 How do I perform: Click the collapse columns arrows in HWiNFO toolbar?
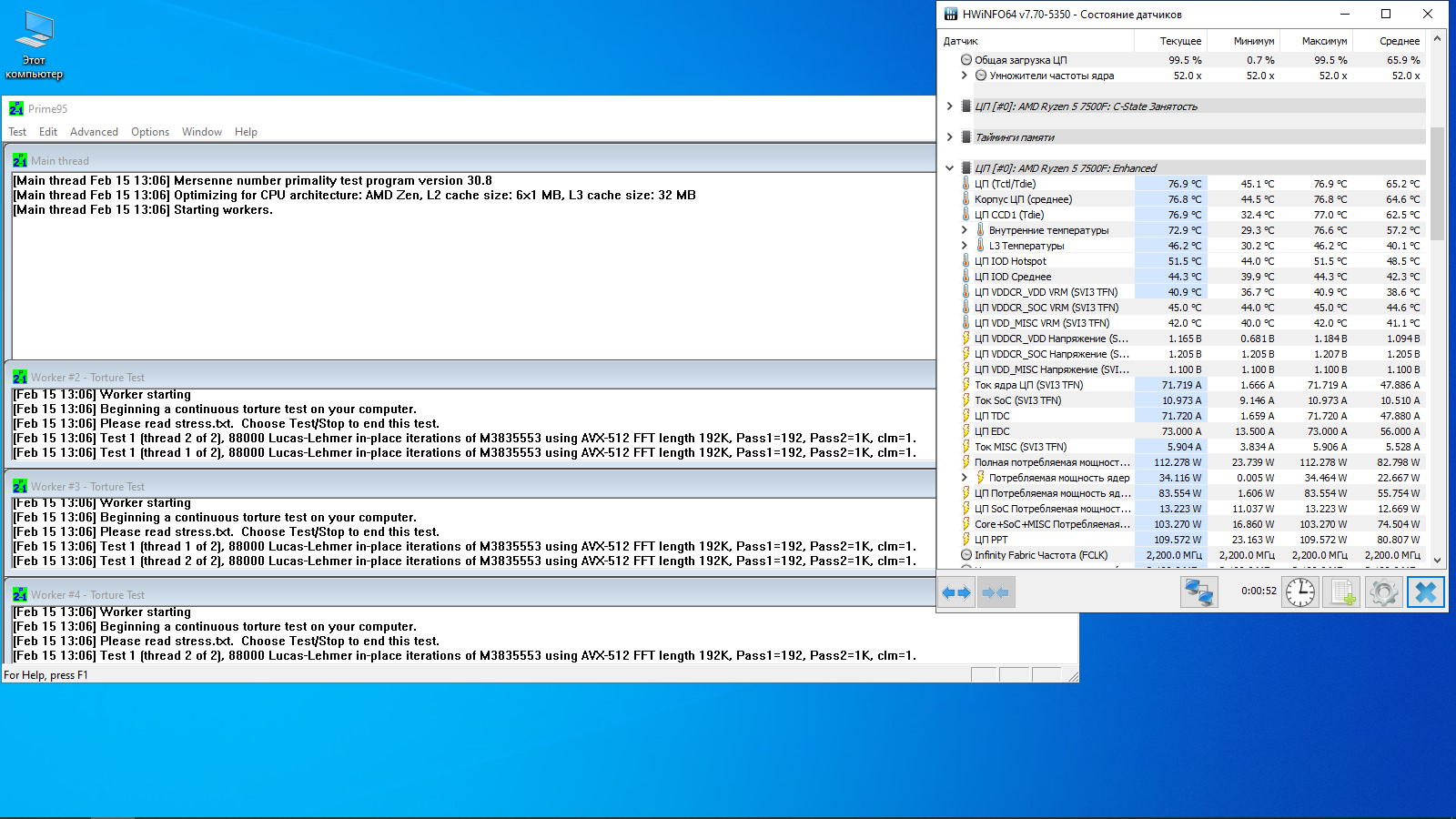pyautogui.click(x=996, y=592)
